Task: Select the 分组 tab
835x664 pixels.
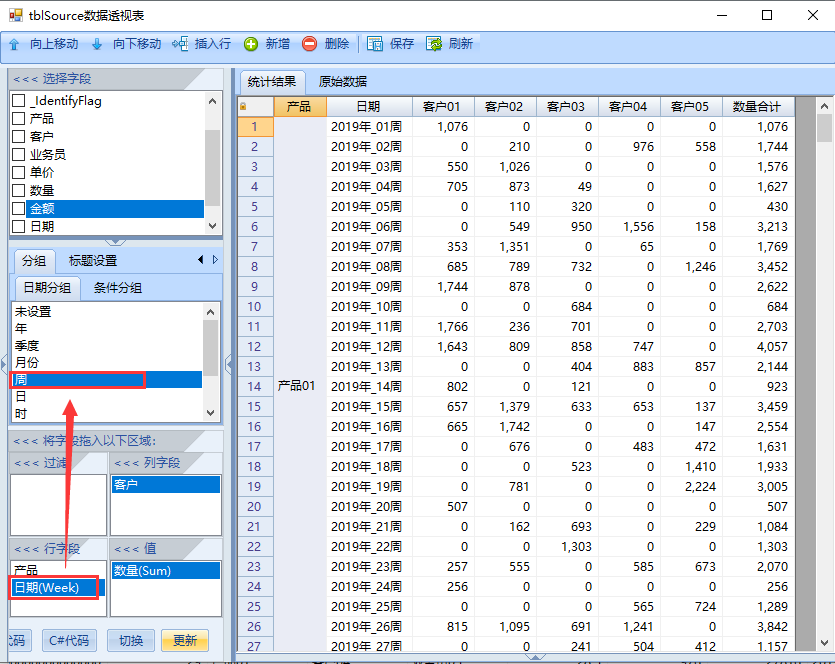Action: click(34, 261)
